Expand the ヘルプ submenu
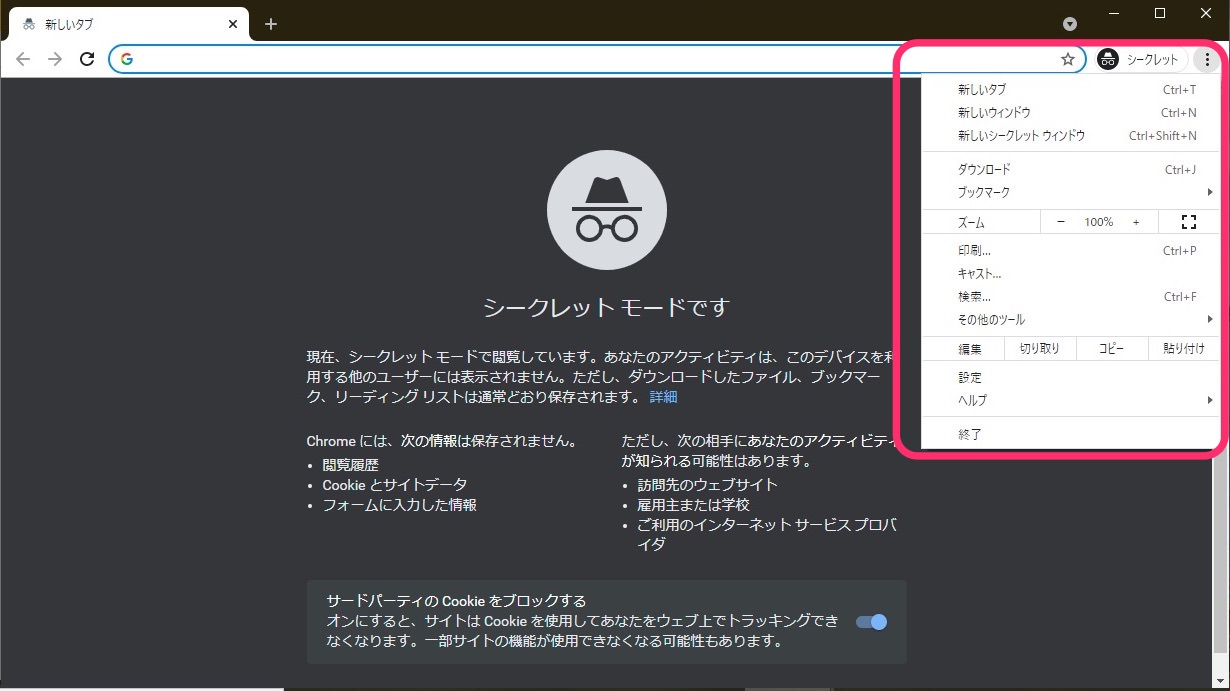 pos(1070,400)
